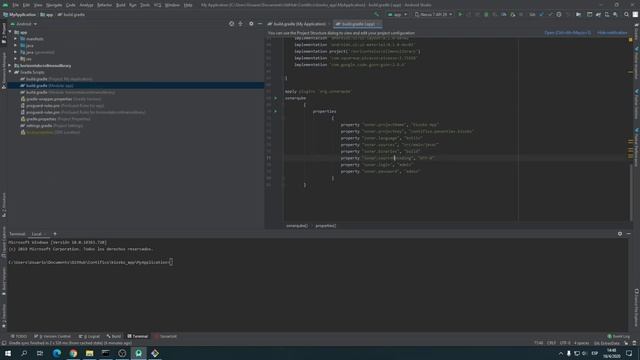Click the Search Everywhere magnifier icon

[626, 14]
